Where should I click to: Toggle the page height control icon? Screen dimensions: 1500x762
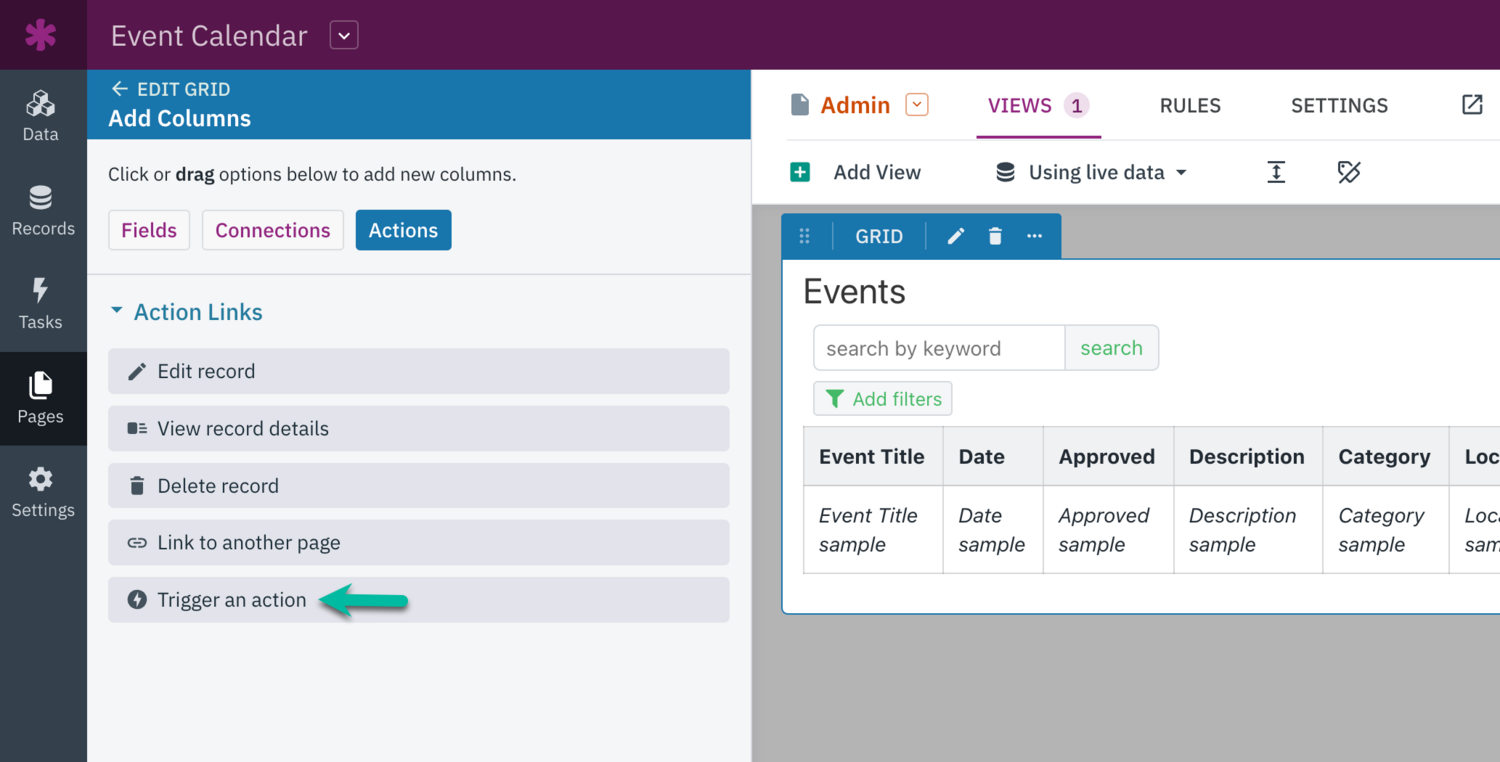tap(1276, 172)
